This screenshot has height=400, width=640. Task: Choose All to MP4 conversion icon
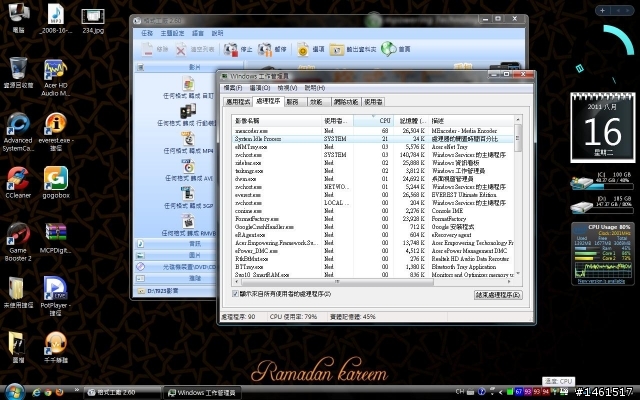pos(188,139)
